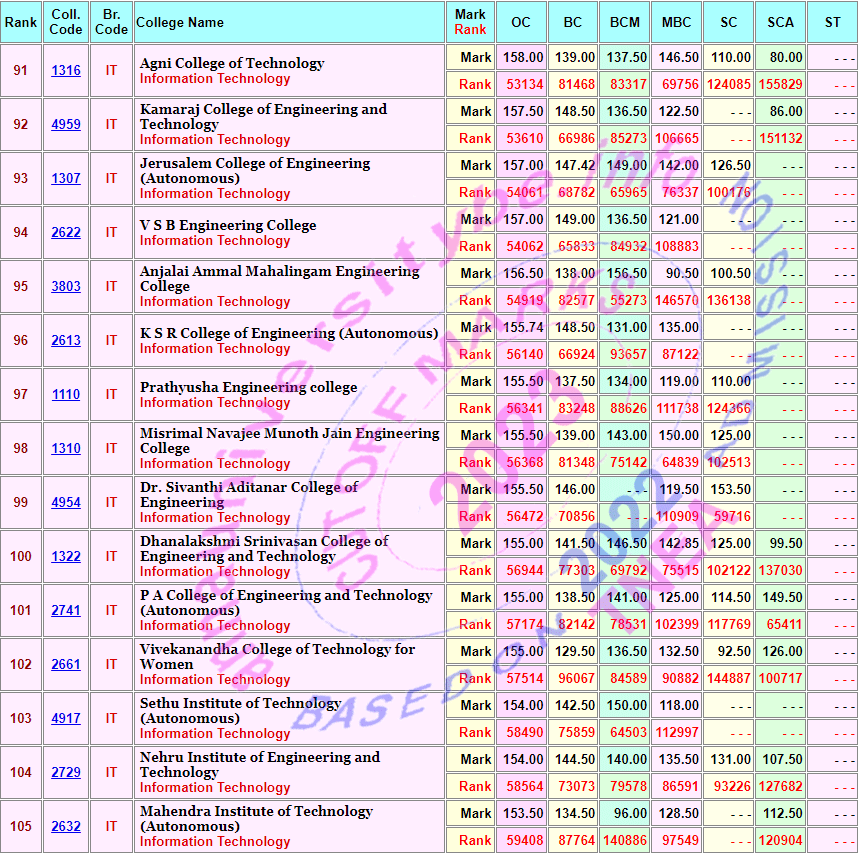Click college code 1110 link
858x853 pixels.
click(x=66, y=395)
